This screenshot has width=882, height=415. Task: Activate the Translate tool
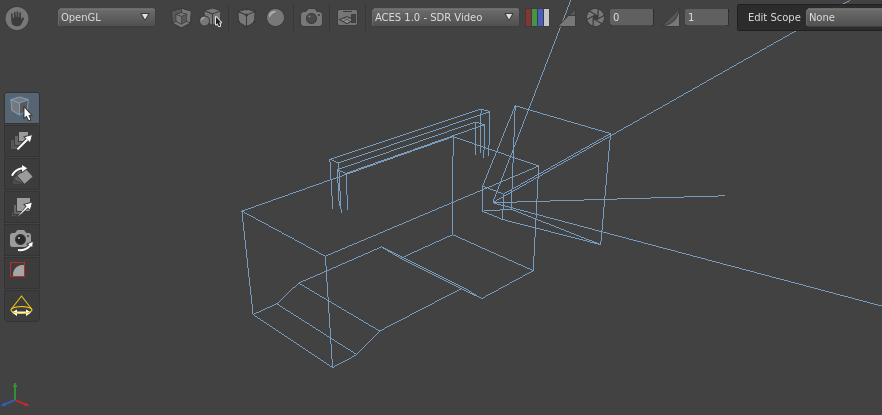pos(21,141)
